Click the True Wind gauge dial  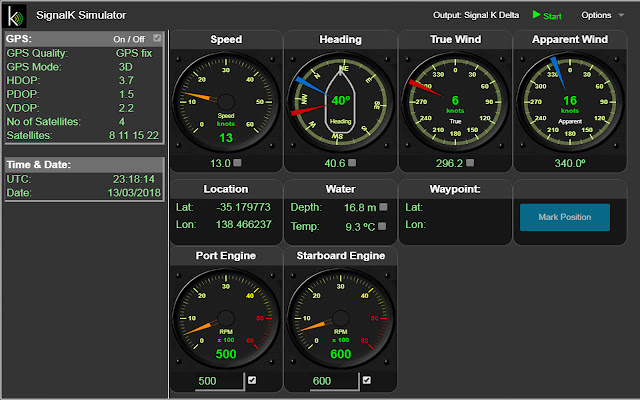tap(455, 101)
